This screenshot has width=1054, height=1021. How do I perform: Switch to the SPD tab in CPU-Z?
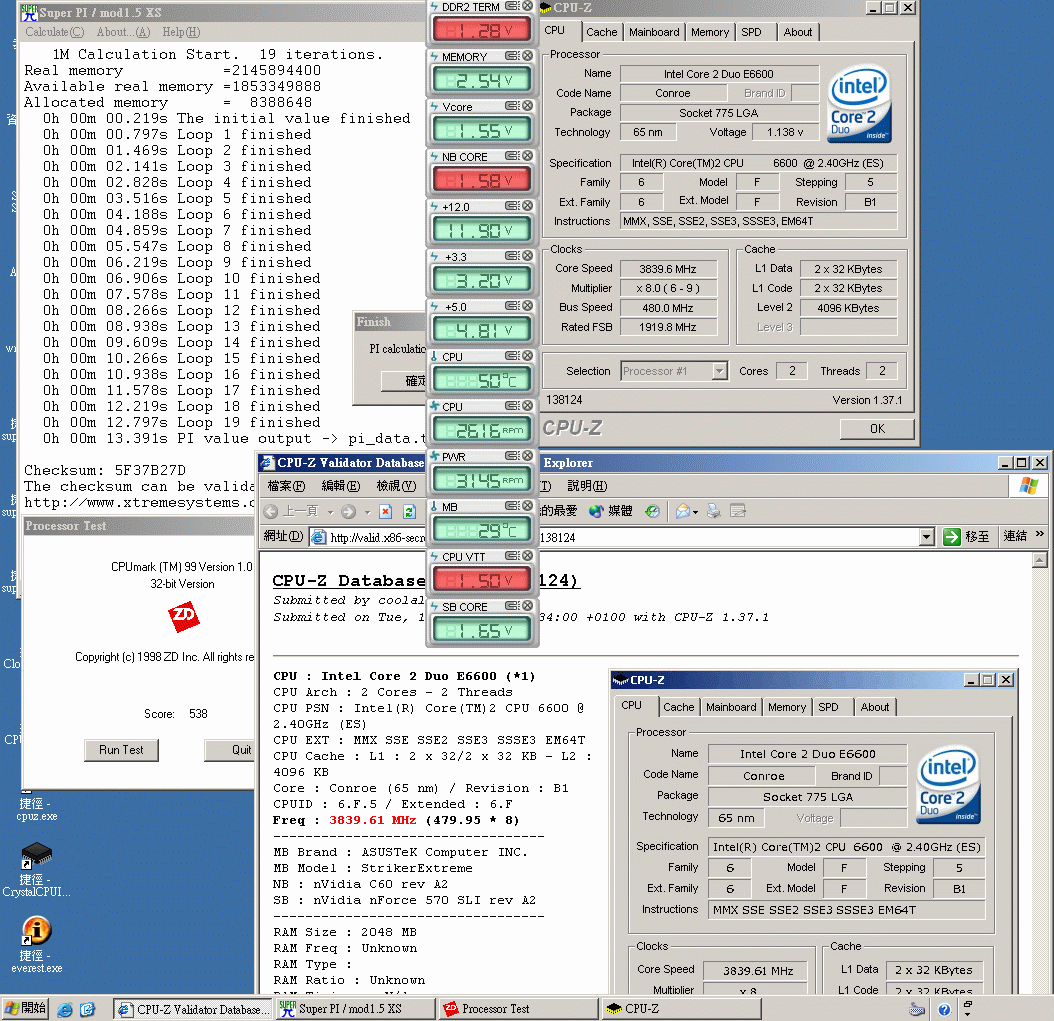click(752, 32)
